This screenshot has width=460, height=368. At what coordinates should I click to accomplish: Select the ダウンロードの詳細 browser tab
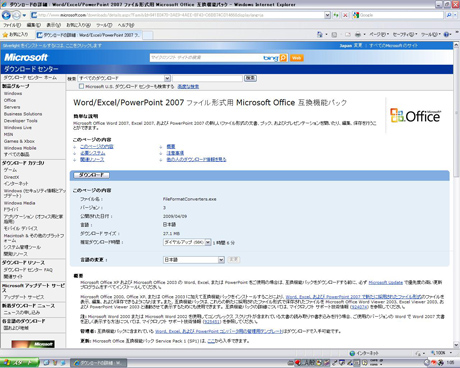pos(88,35)
